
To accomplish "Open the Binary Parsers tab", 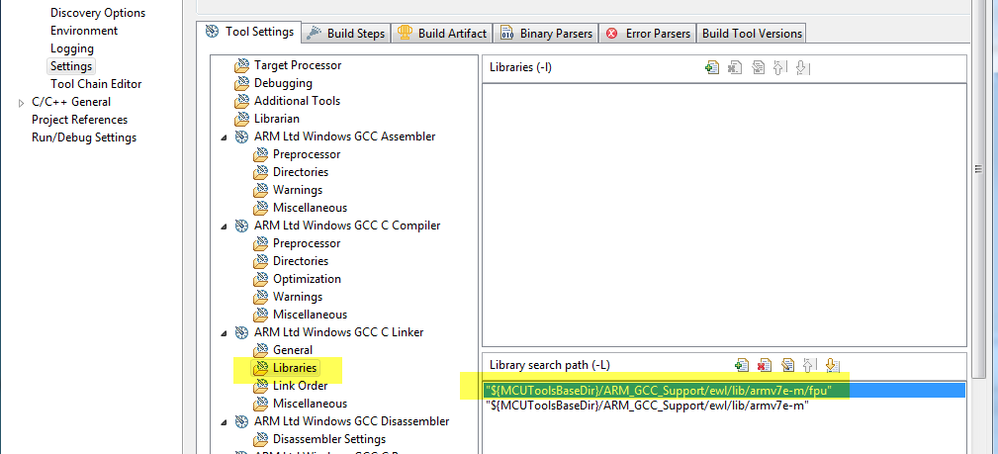I will pyautogui.click(x=546, y=34).
